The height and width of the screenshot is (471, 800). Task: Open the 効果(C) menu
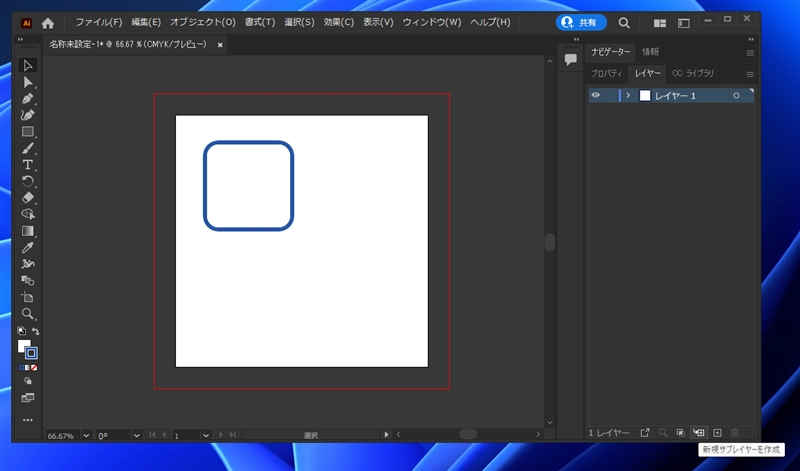(339, 22)
